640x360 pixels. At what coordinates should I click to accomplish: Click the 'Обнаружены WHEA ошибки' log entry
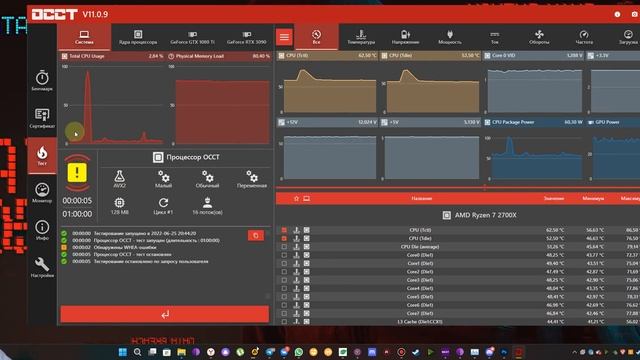pyautogui.click(x=125, y=247)
